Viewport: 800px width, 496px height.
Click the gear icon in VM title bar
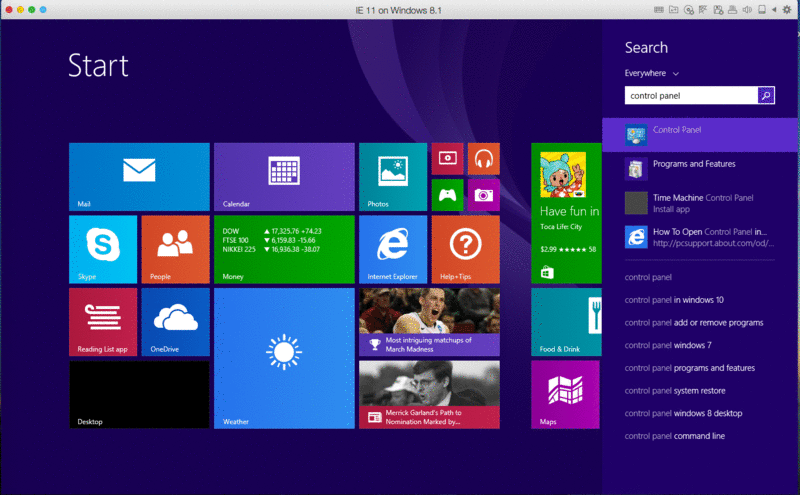[787, 9]
